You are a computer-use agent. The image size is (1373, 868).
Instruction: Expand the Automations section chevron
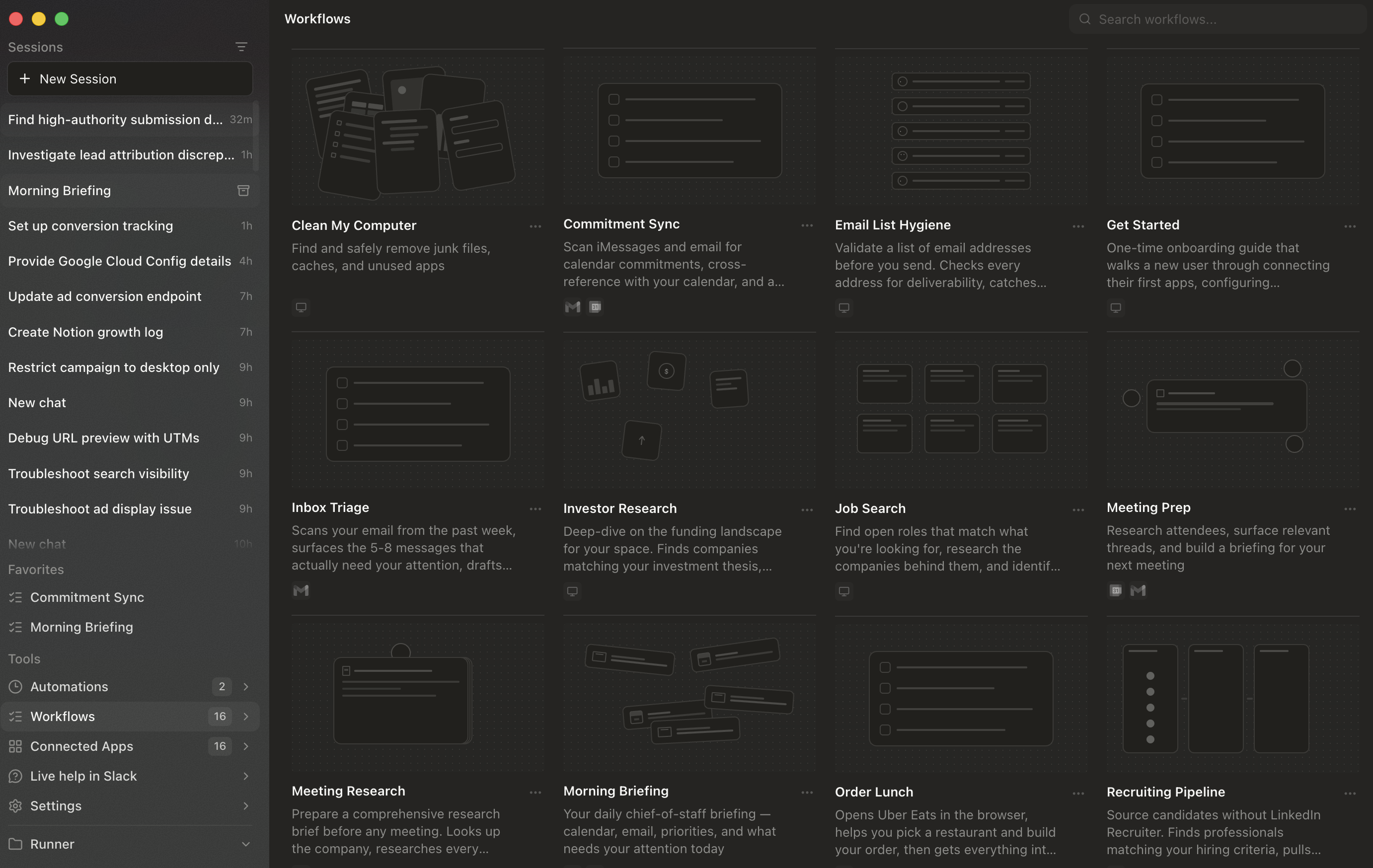pos(246,687)
